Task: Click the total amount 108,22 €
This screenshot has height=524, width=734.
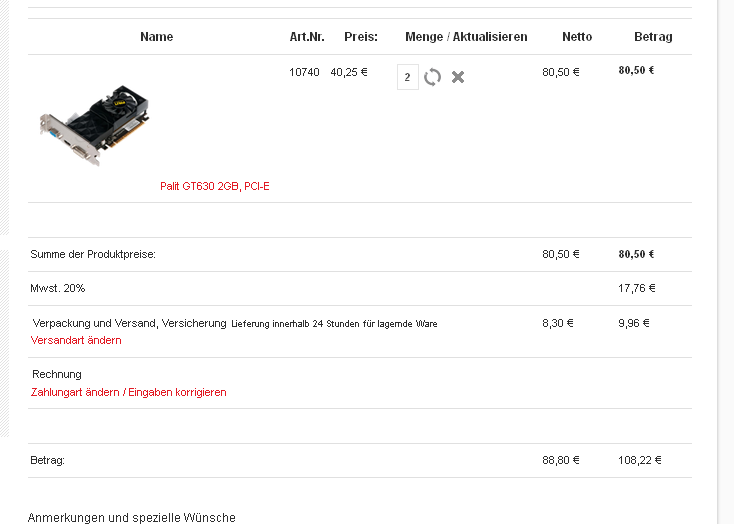Action: click(x=640, y=460)
